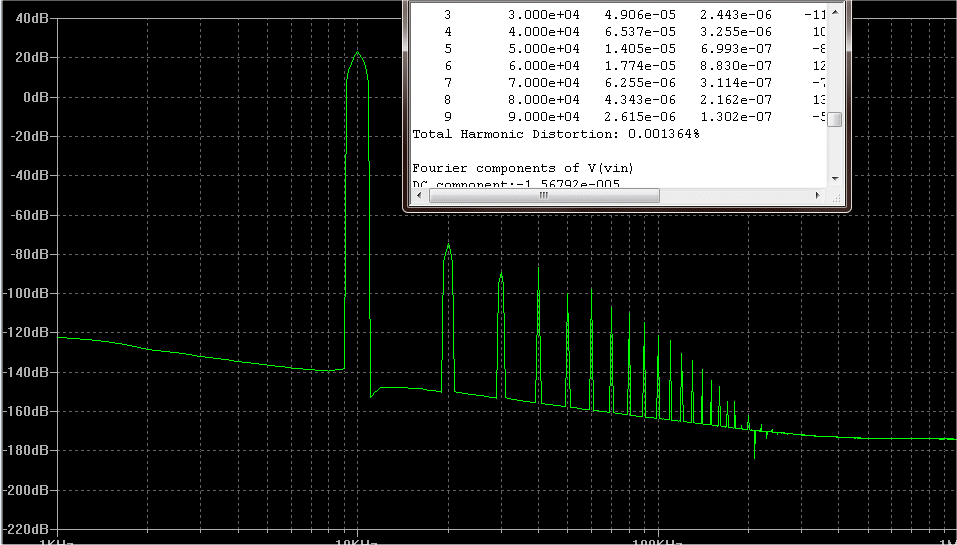Viewport: 957px width, 545px height.
Task: Click the 40dB label on vertical axis
Action: coord(31,18)
